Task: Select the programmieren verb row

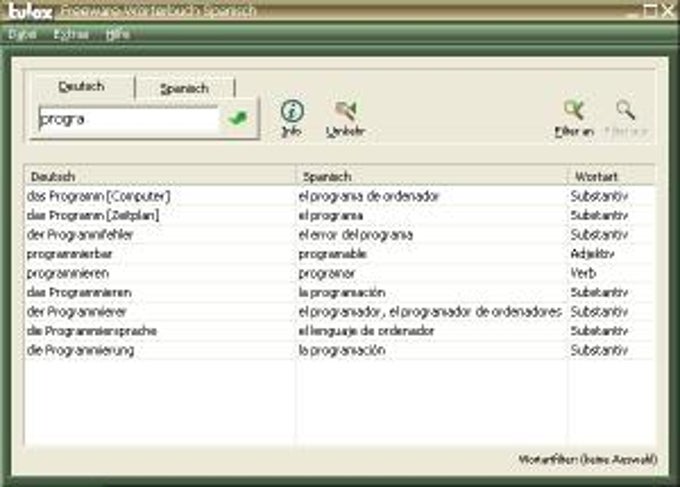Action: point(340,273)
